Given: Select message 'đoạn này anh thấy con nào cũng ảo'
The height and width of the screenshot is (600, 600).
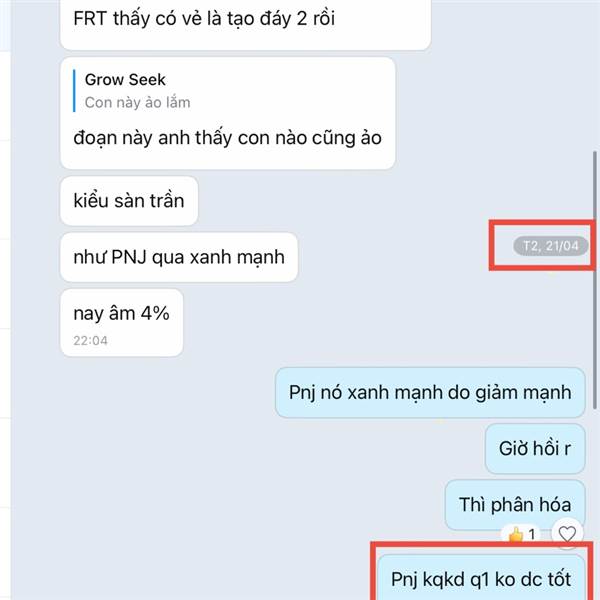Looking at the screenshot, I should [227, 138].
